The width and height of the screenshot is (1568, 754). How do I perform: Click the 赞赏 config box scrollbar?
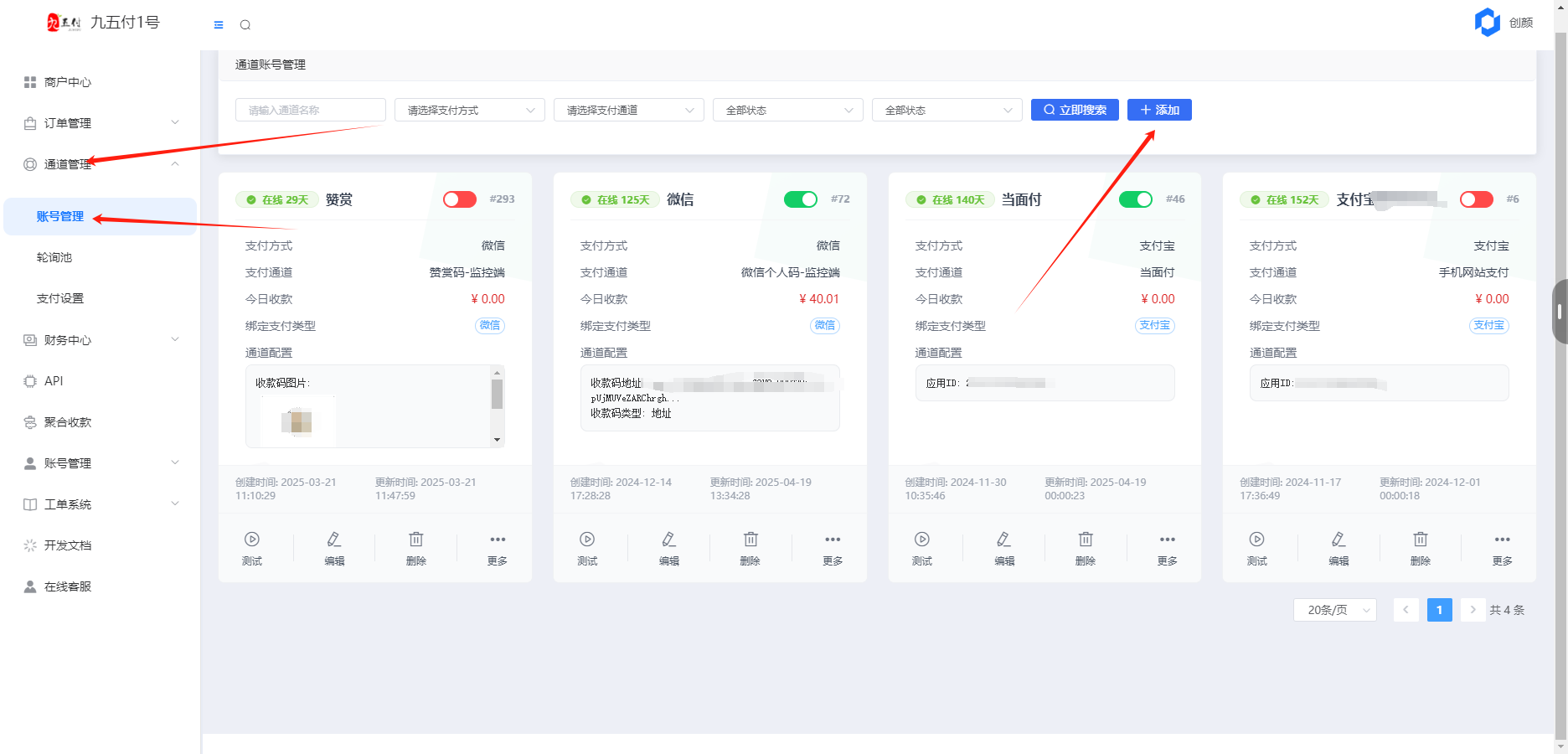point(497,394)
